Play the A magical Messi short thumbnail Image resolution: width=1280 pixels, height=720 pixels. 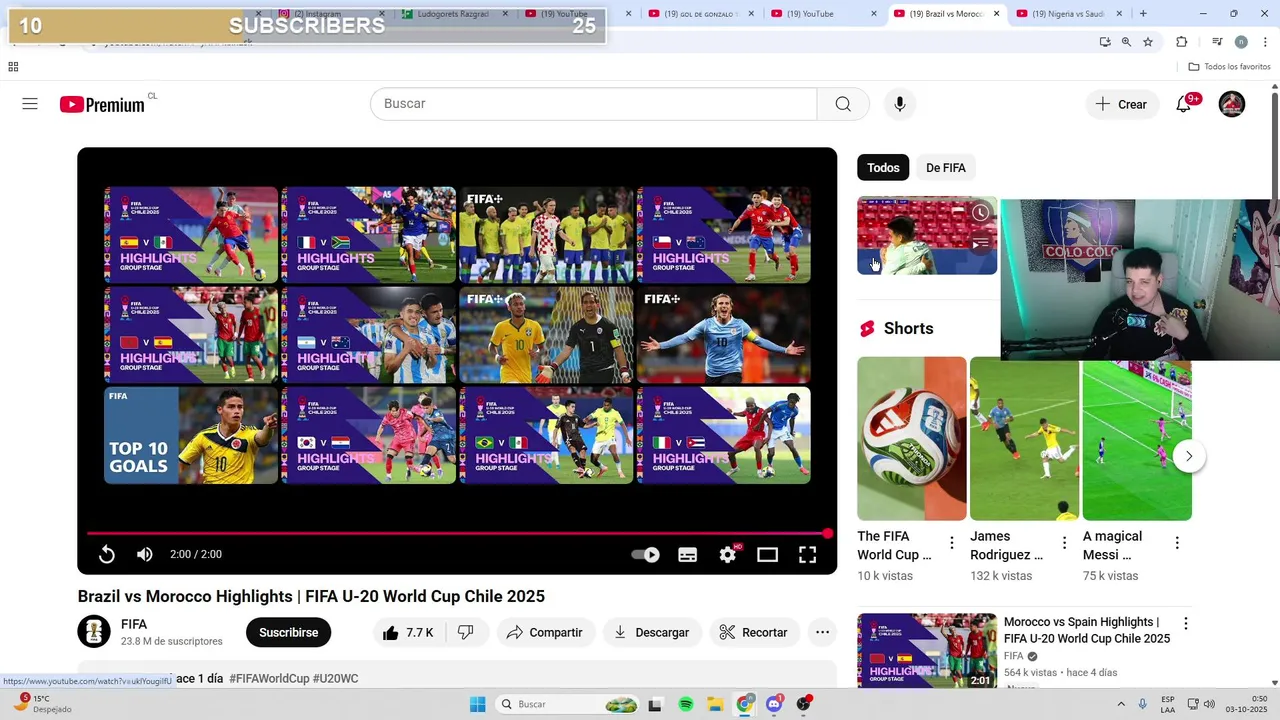[x=1137, y=438]
